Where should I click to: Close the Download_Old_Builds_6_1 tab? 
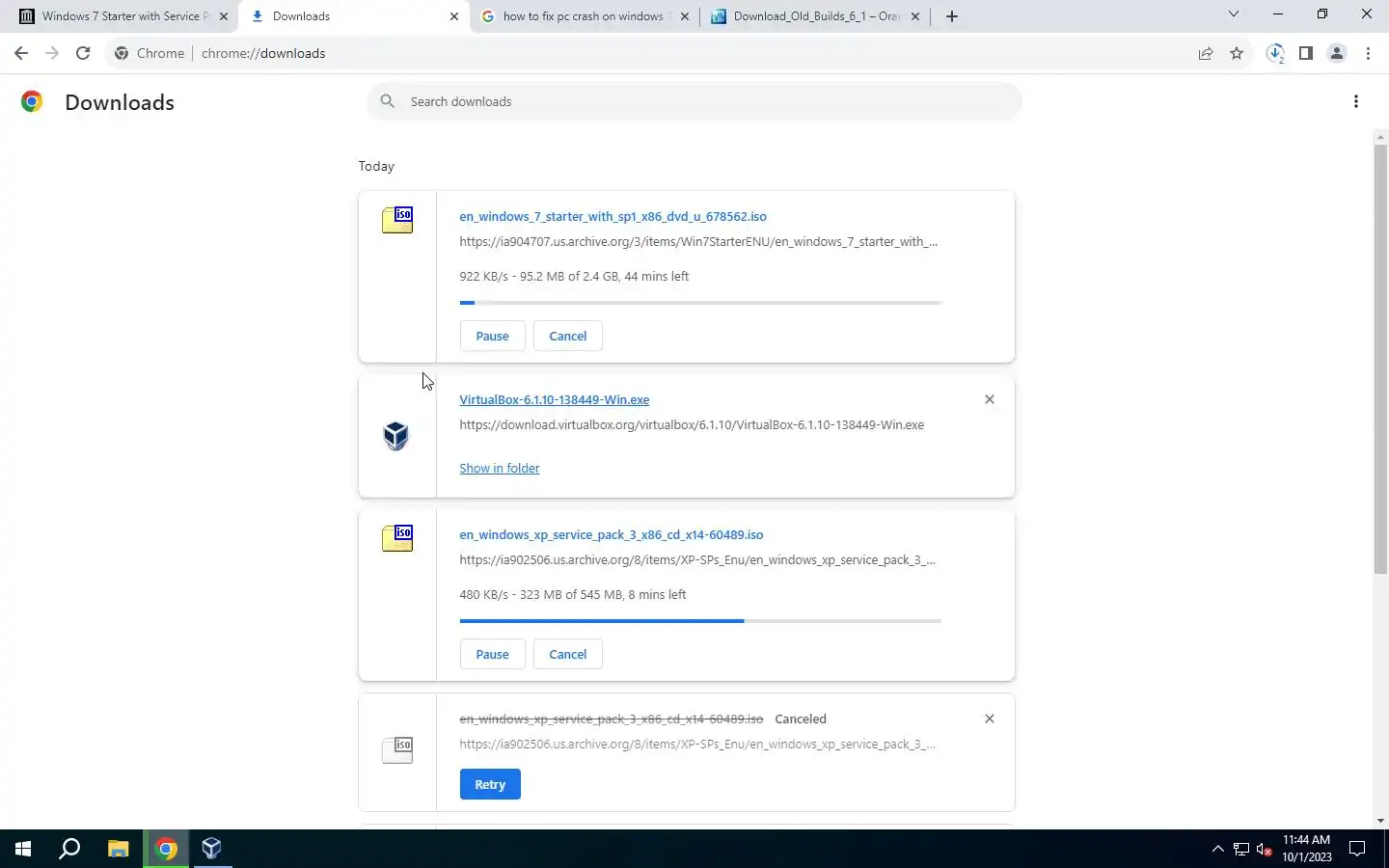(x=915, y=16)
